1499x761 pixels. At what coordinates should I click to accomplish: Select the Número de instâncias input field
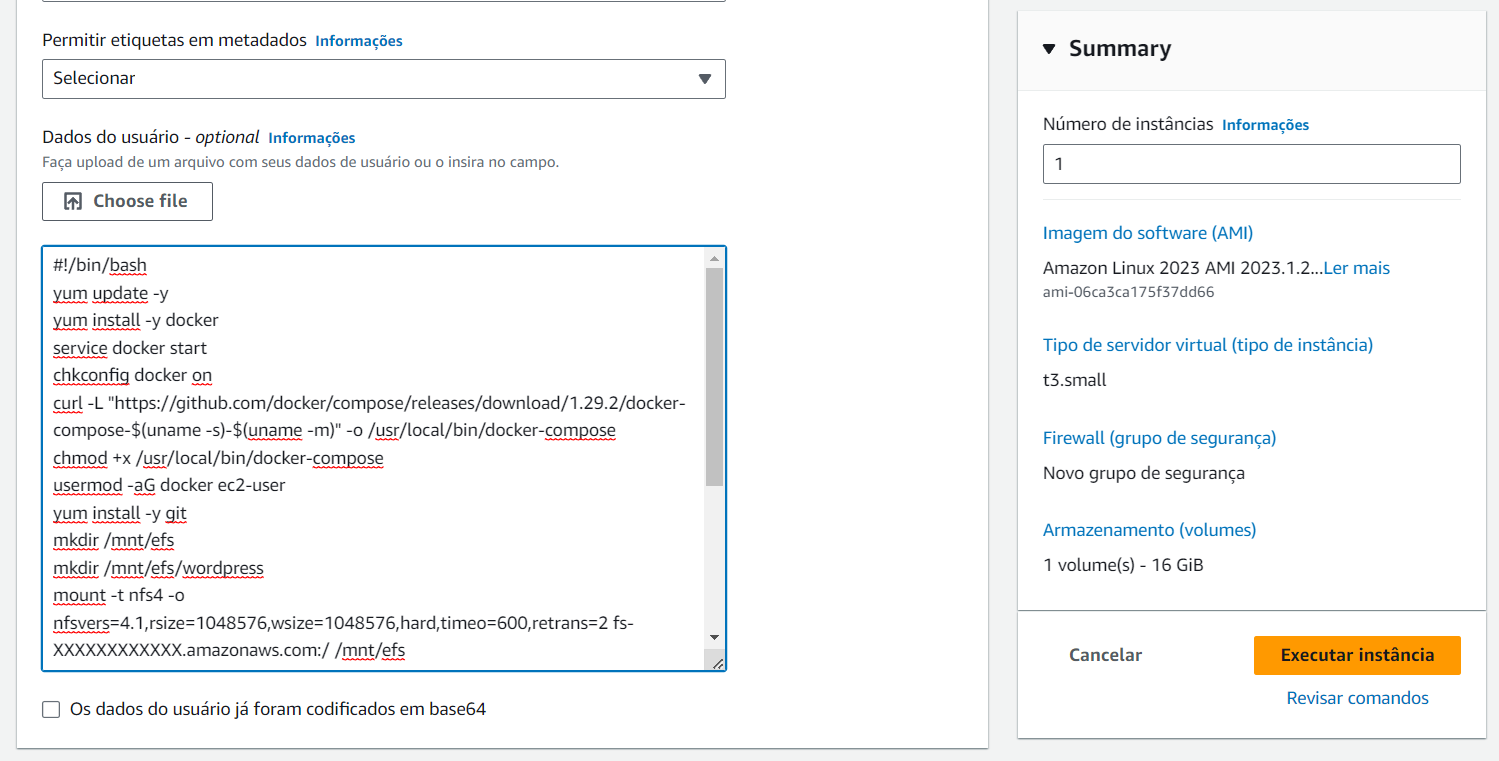coord(1251,163)
